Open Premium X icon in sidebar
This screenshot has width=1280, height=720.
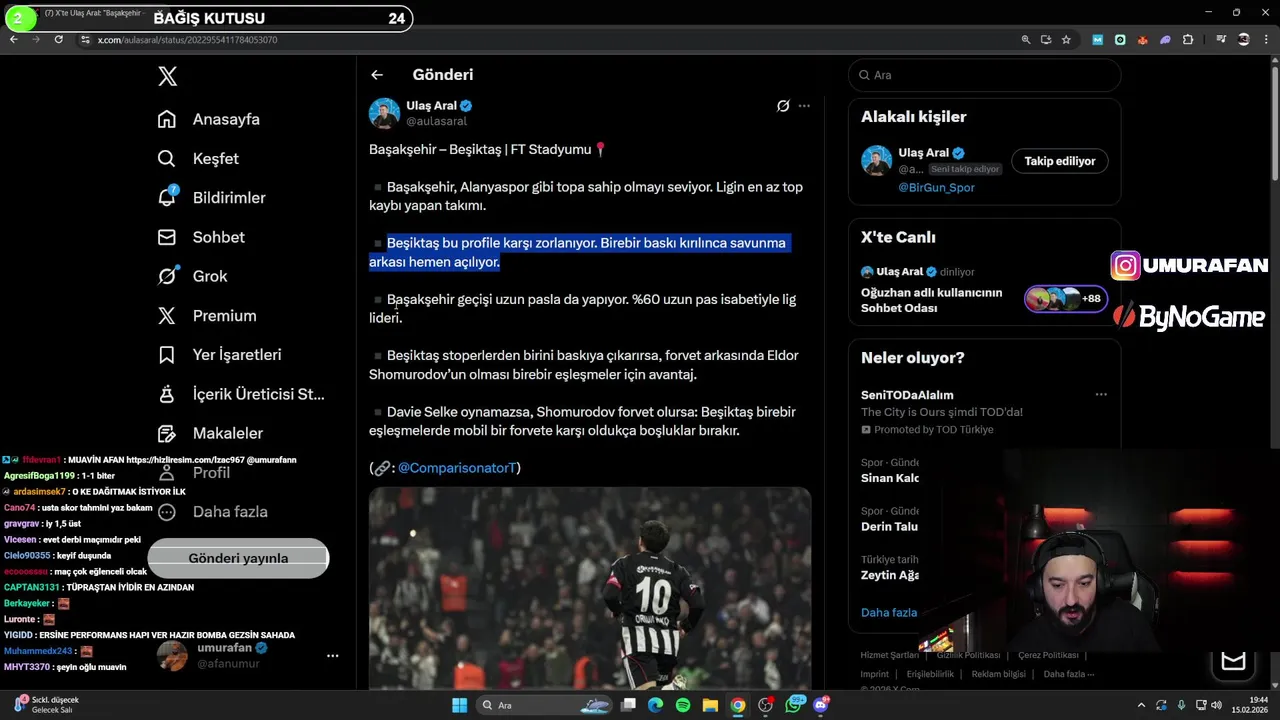tap(167, 315)
